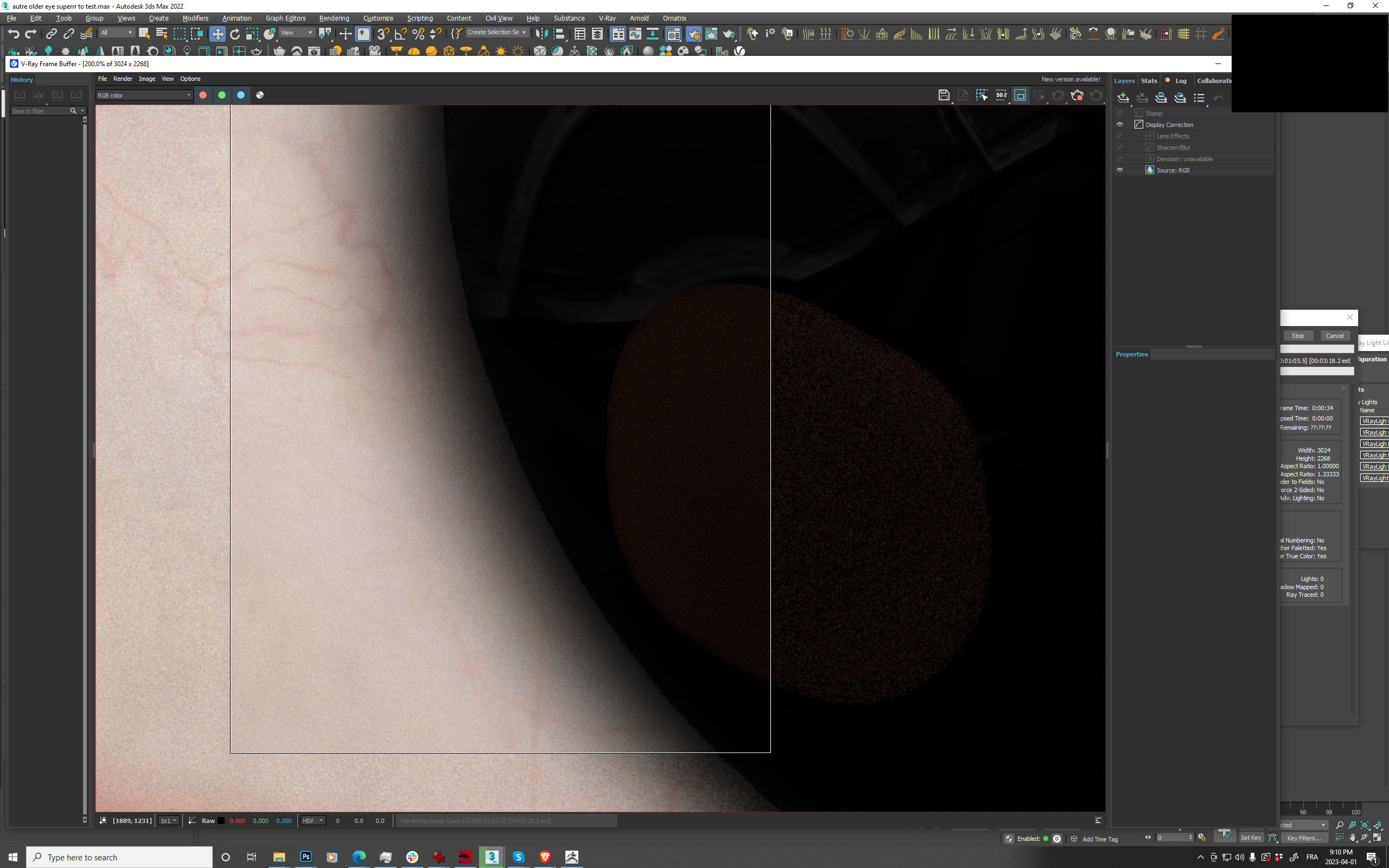Hide the Source: RGB layer
The height and width of the screenshot is (868, 1389).
1119,170
